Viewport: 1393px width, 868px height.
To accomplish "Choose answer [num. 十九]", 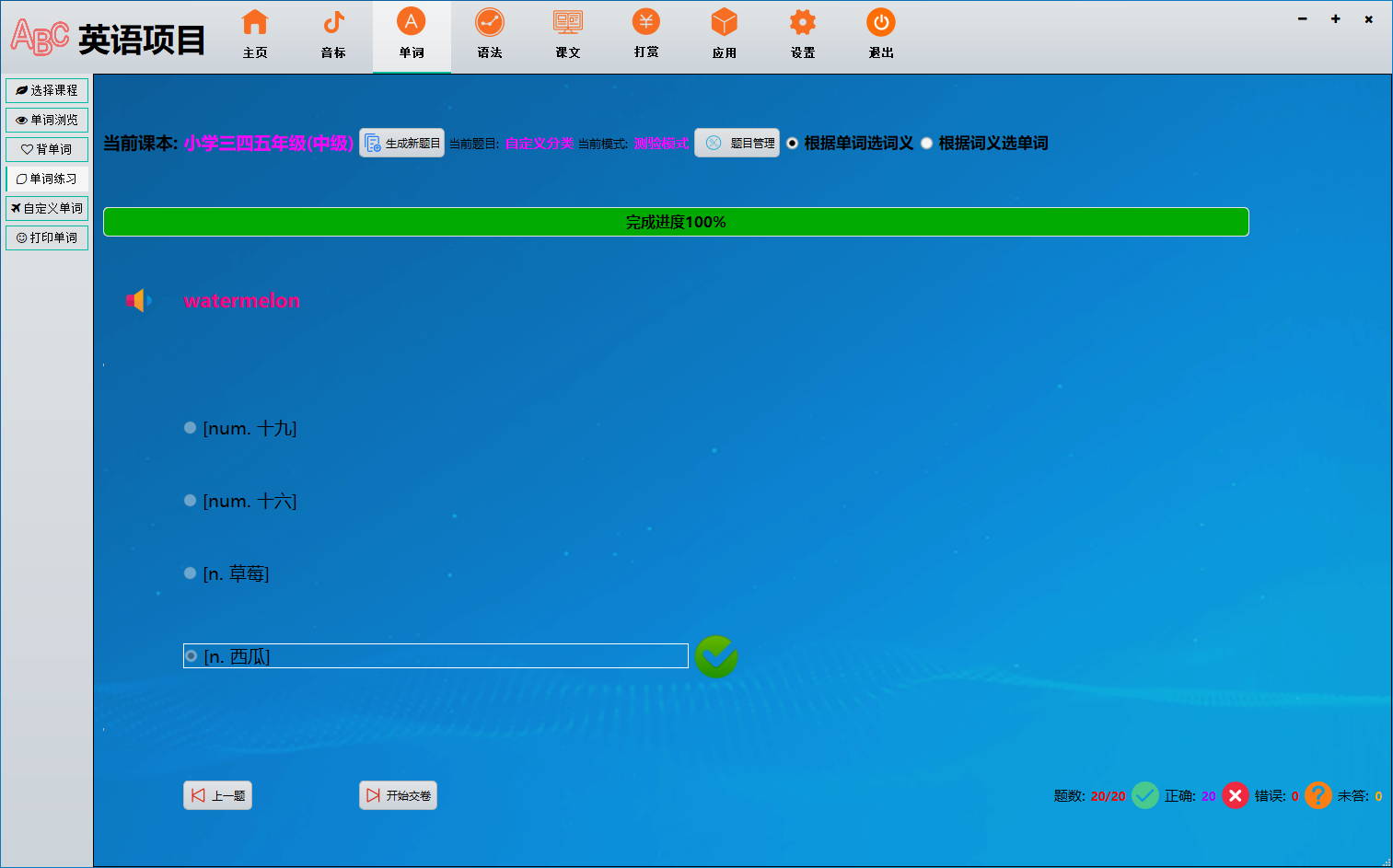I will click(240, 428).
